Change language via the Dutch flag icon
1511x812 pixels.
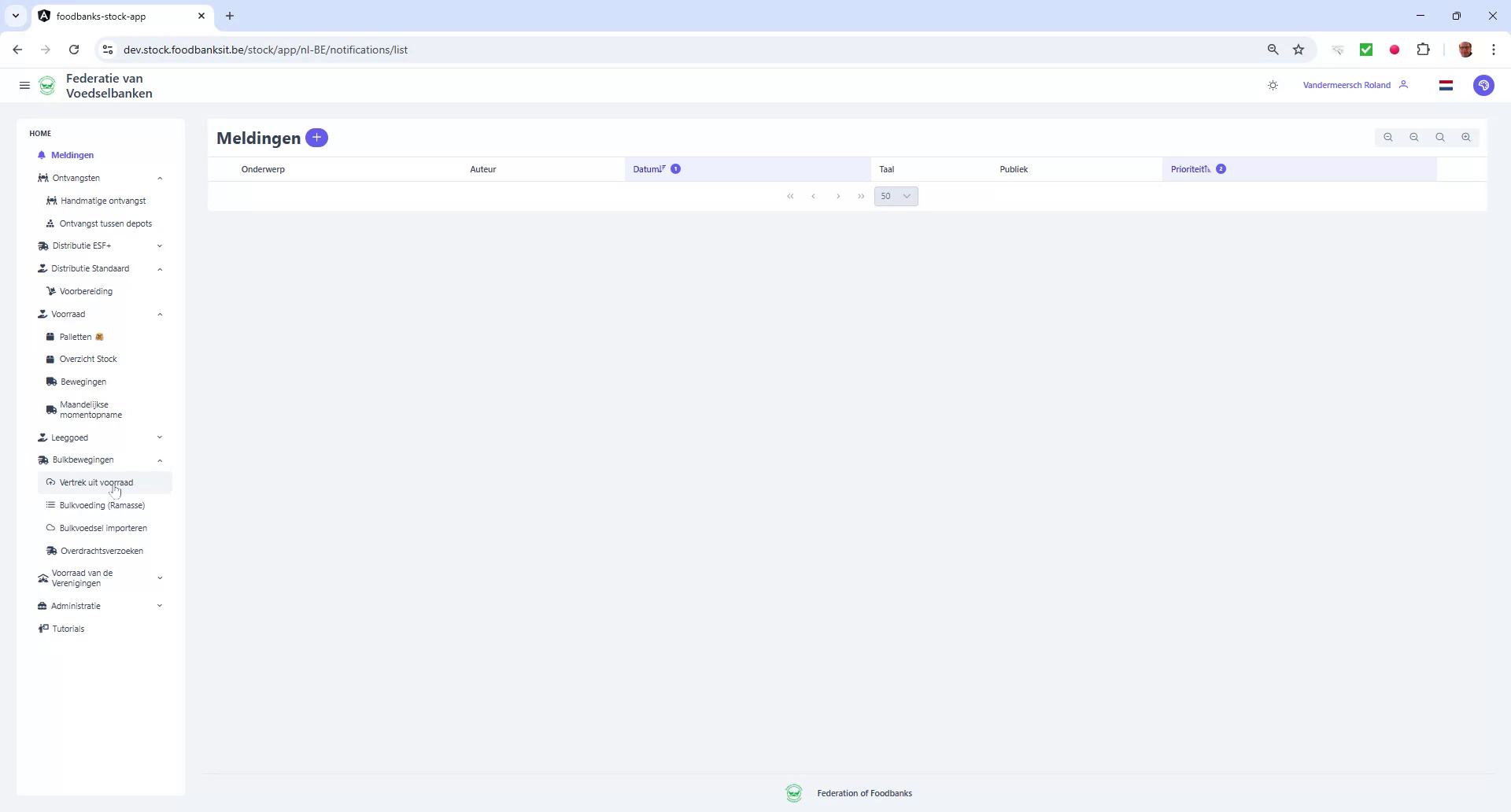click(1446, 85)
